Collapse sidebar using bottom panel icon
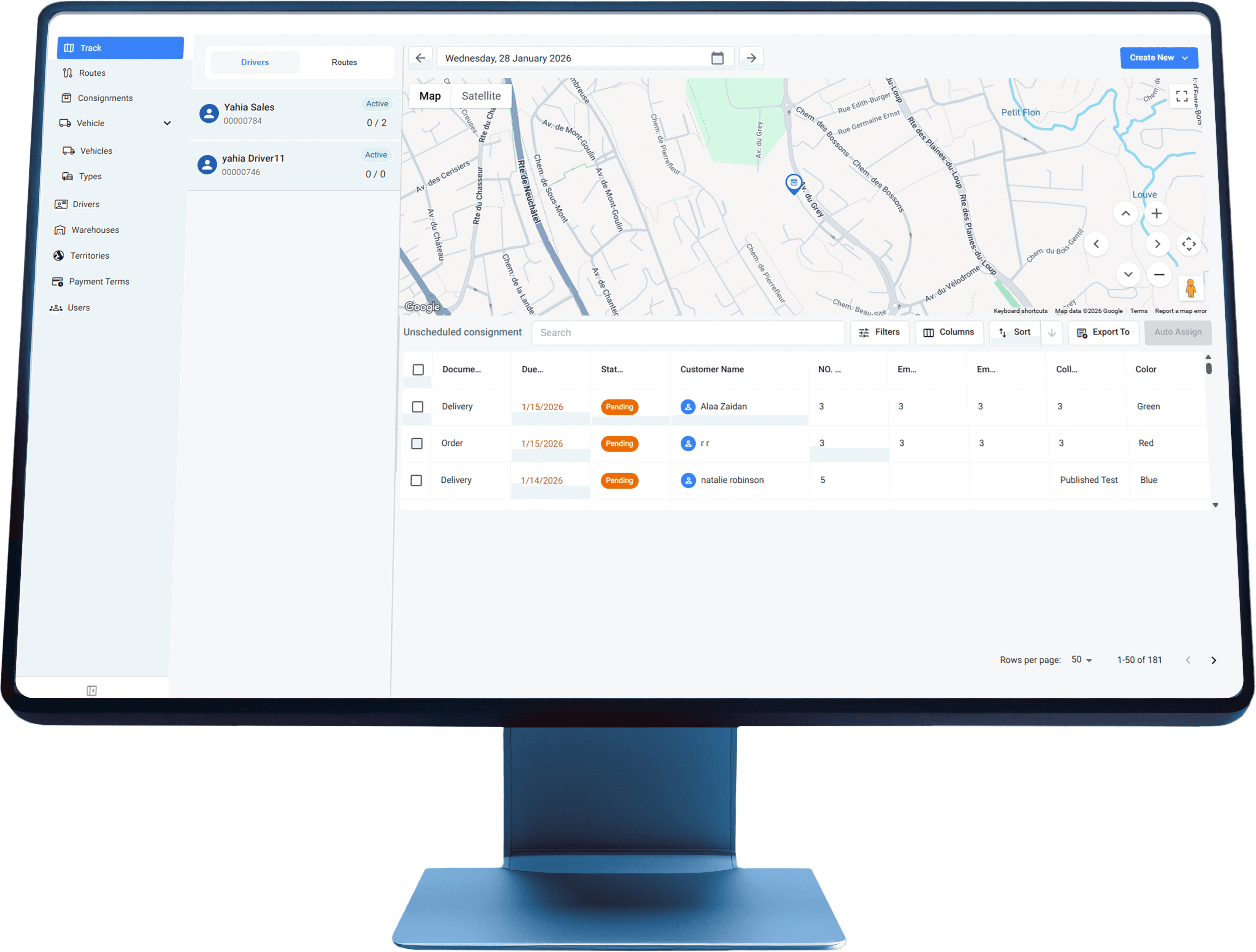The width and height of the screenshot is (1256, 952). pos(91,691)
